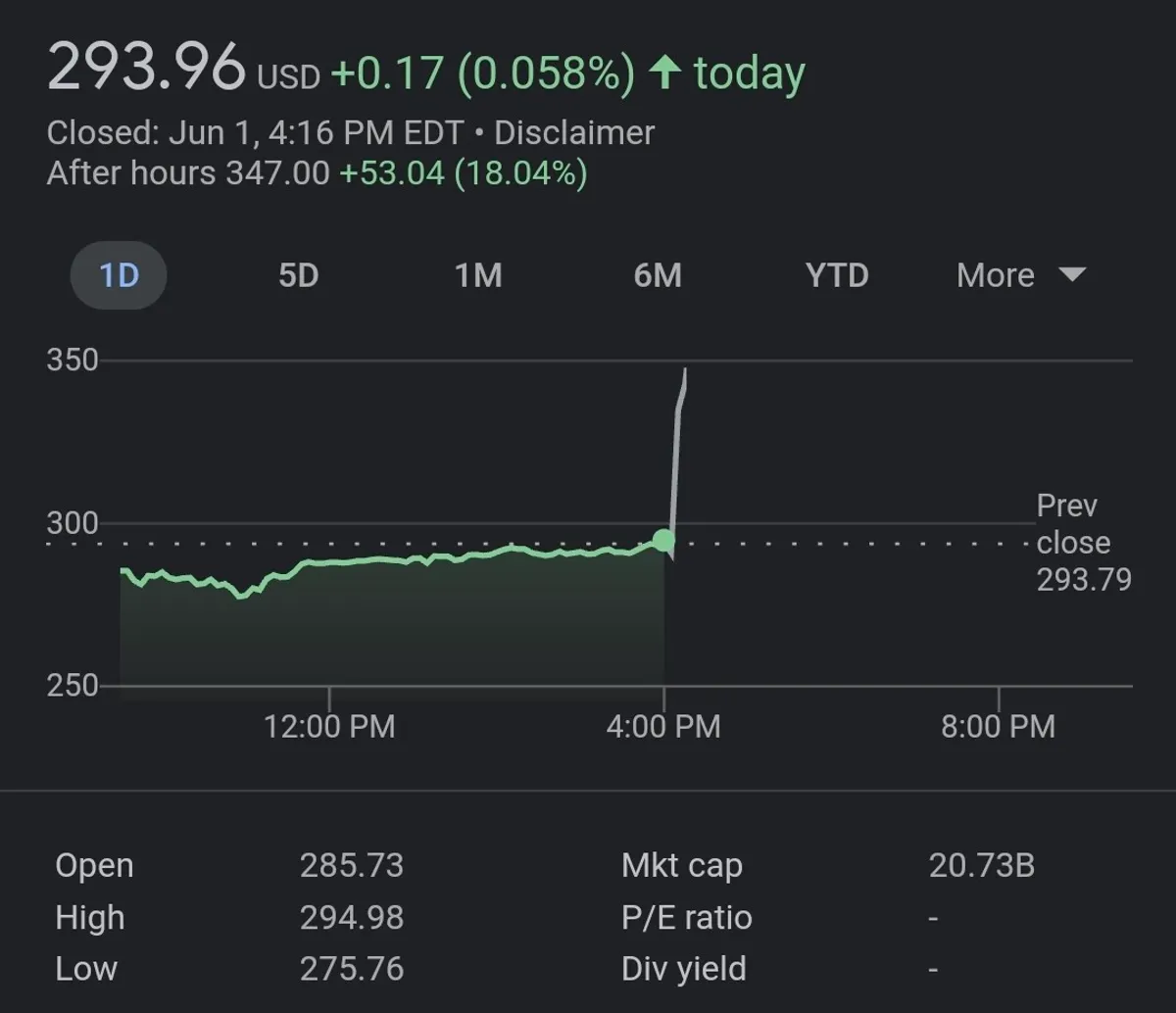
Task: Select the 1D time range tab
Action: (119, 275)
